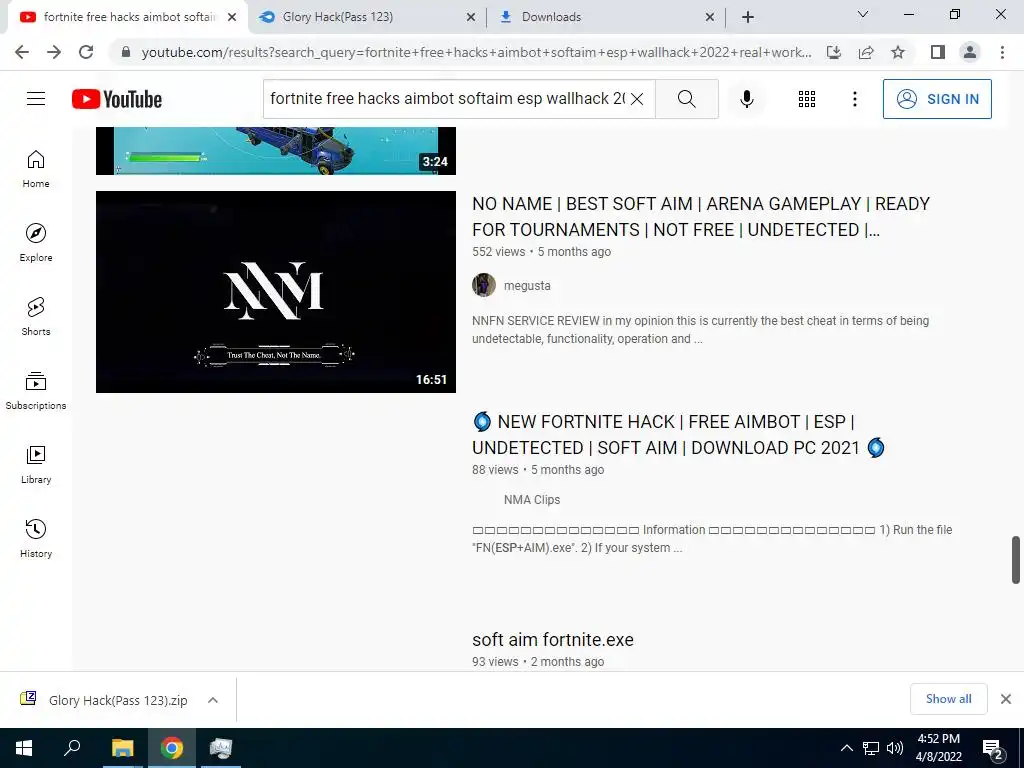Open NO NAME BEST SOFT AIM video title
Viewport: 1024px width, 768px height.
[x=701, y=217]
